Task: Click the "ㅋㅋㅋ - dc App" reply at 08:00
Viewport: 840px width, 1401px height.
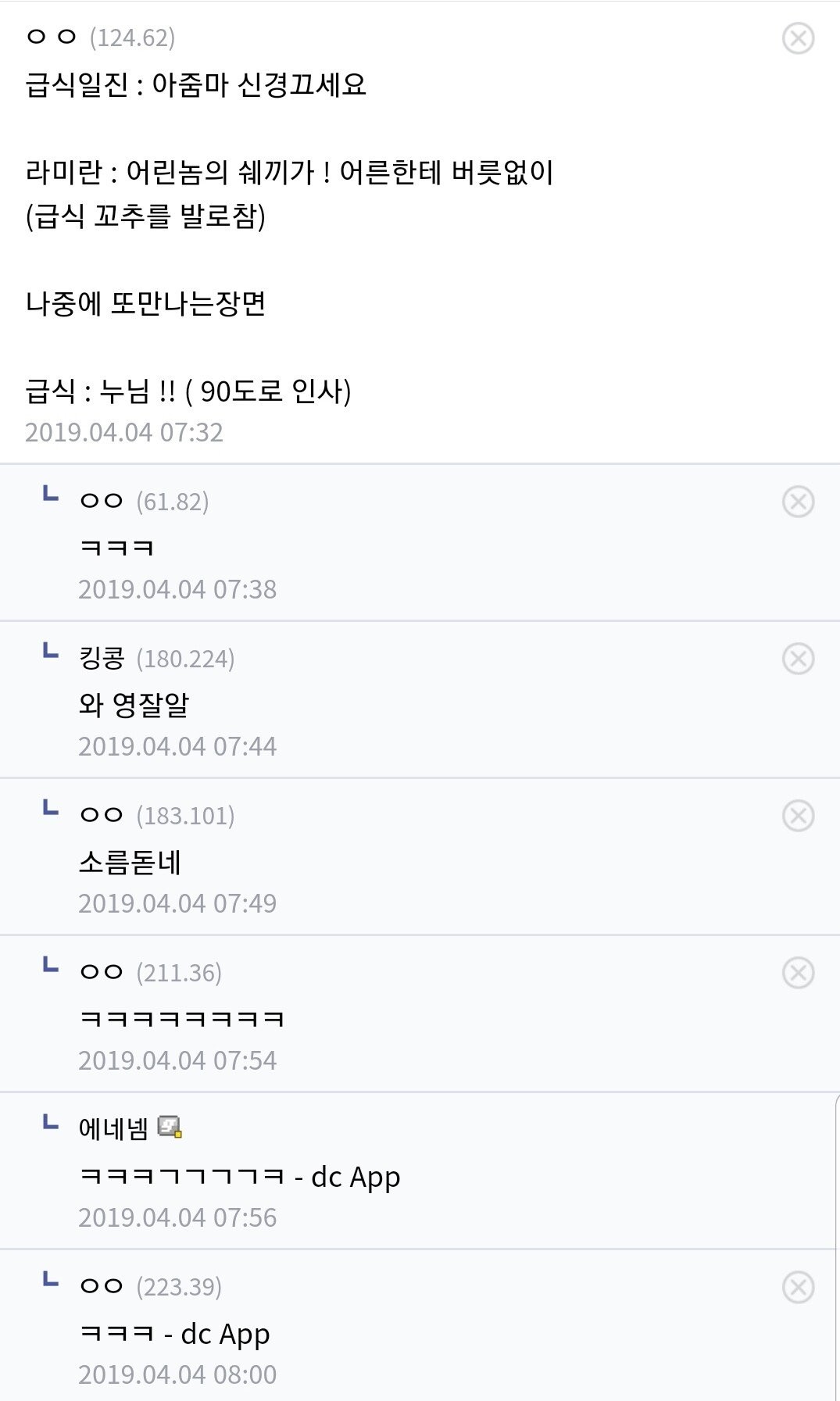Action: pyautogui.click(x=175, y=1334)
